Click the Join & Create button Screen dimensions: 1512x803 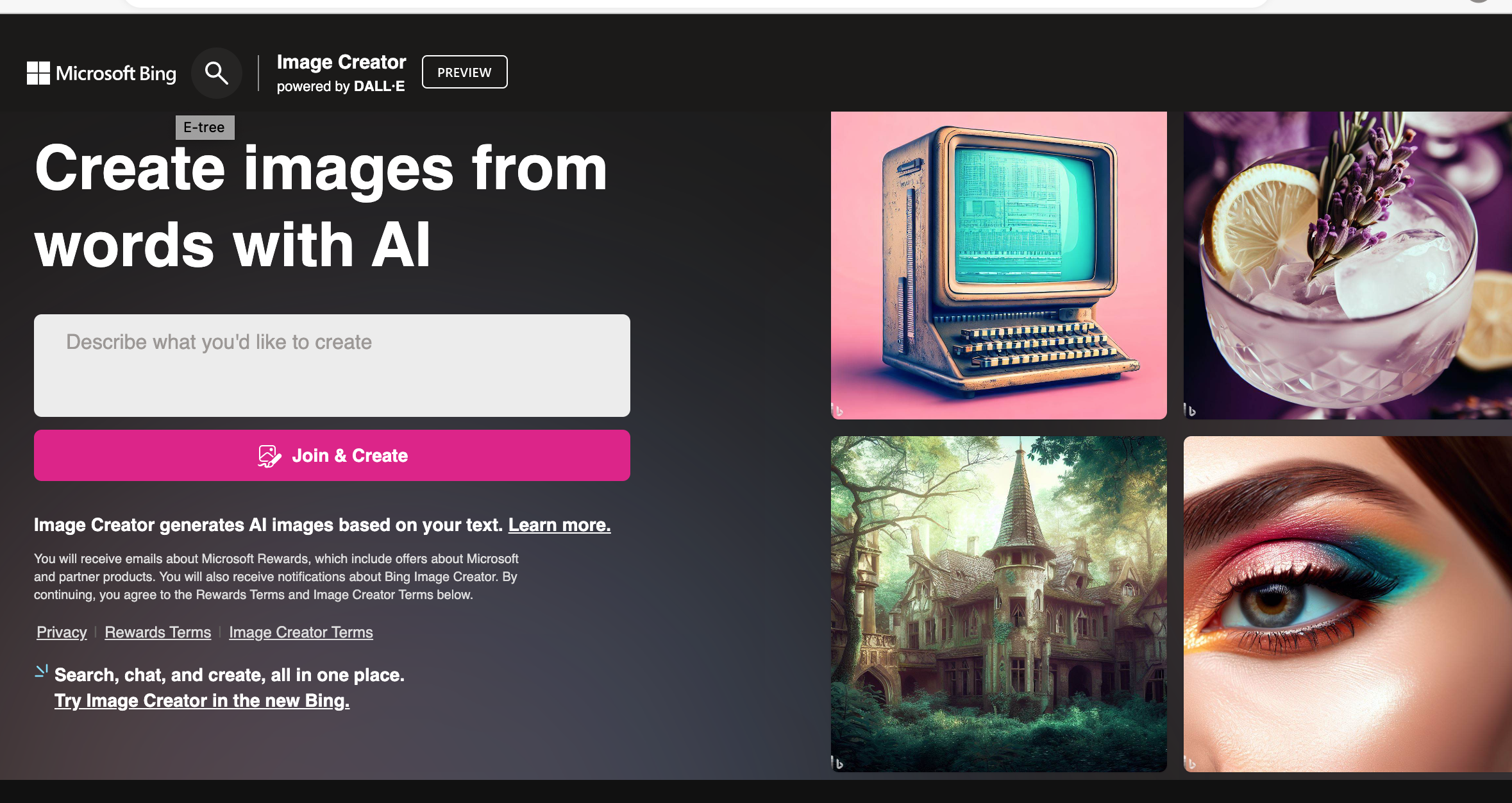click(332, 455)
